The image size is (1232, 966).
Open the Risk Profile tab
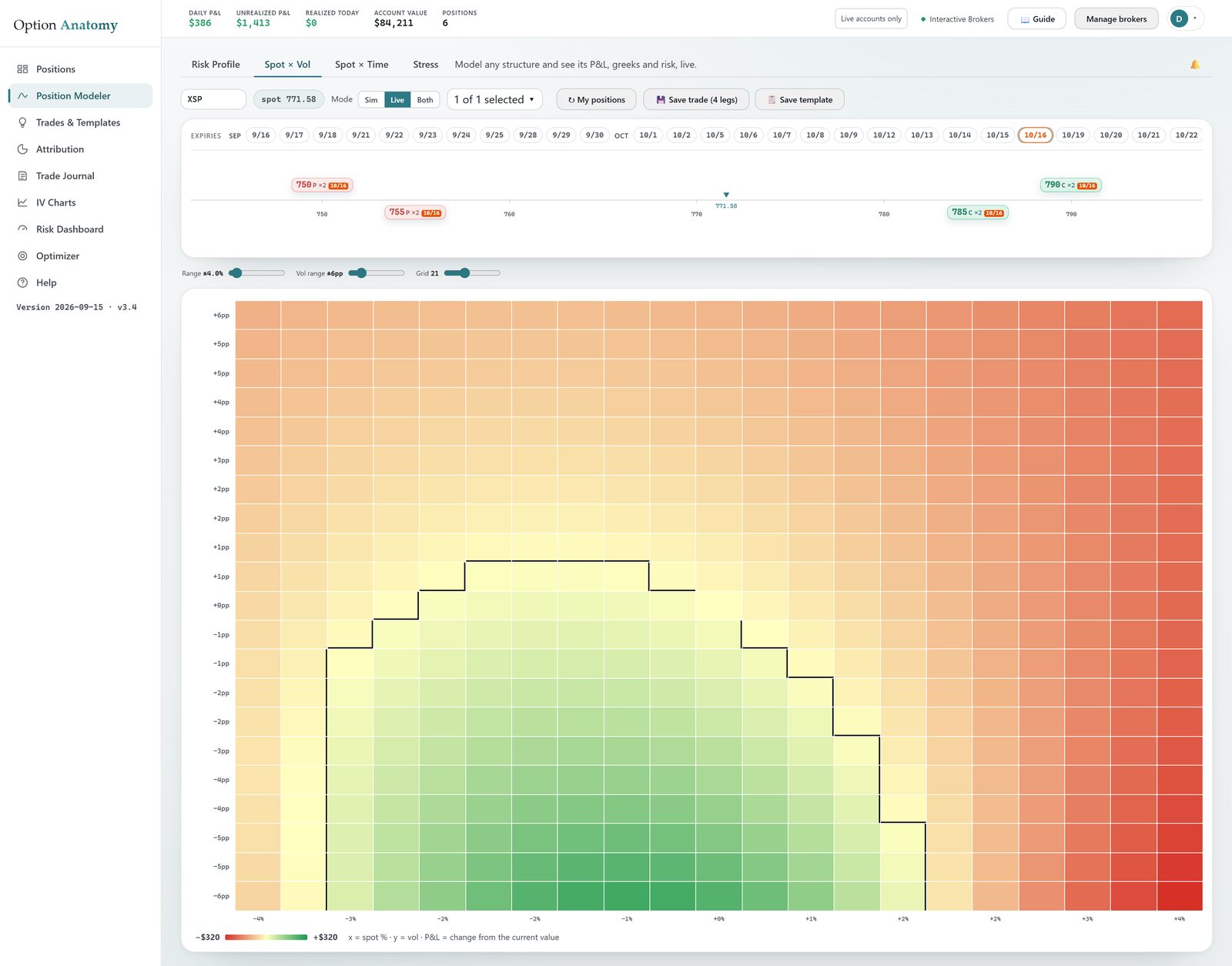pos(216,65)
